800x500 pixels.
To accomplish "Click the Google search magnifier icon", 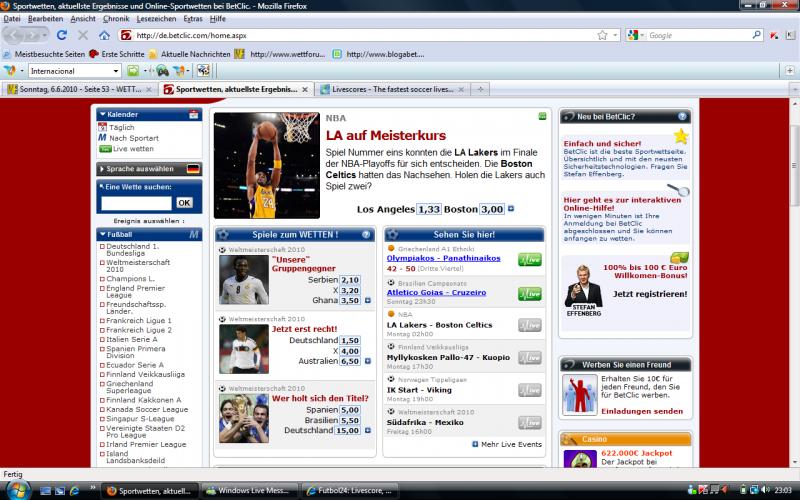I will point(757,35).
